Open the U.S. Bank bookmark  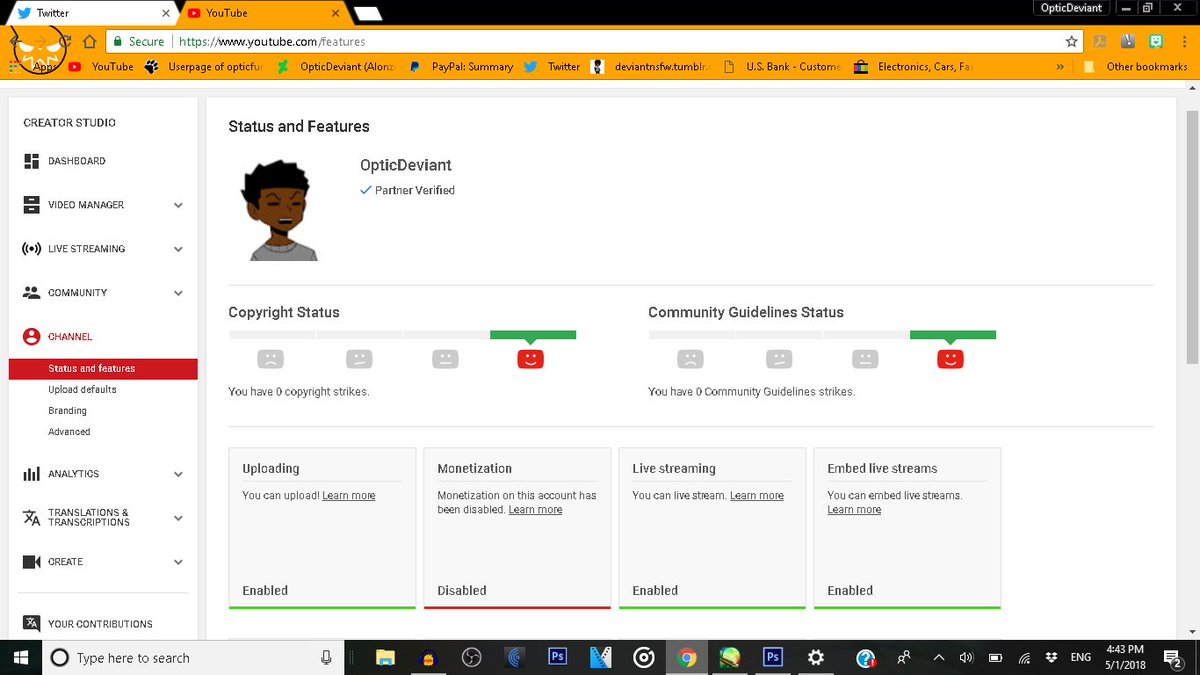(782, 67)
